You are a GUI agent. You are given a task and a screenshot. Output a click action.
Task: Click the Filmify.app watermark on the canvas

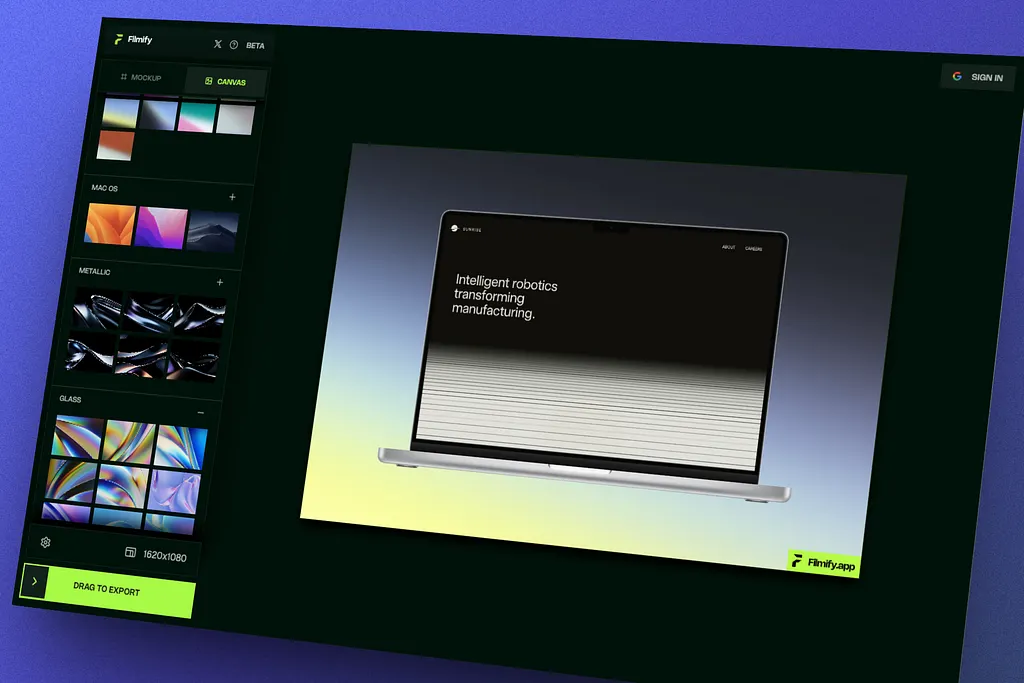(x=823, y=563)
